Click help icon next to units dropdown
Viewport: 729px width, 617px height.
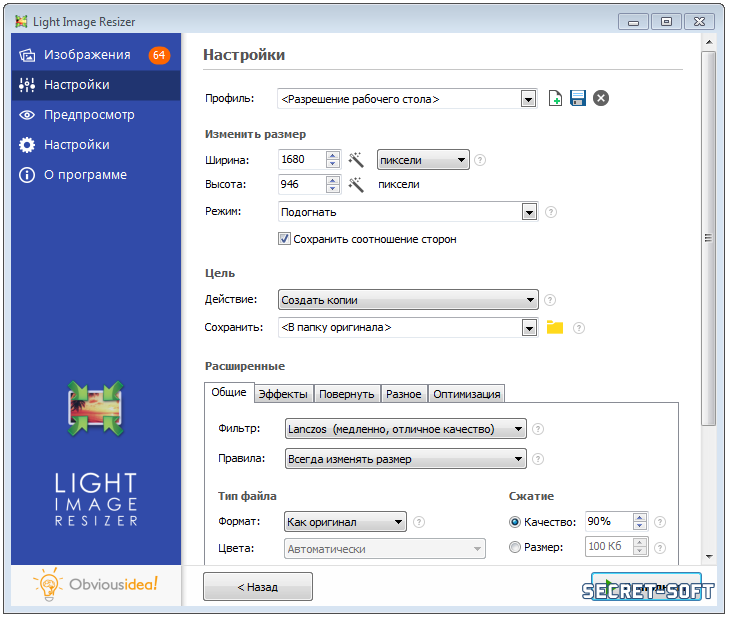click(480, 160)
